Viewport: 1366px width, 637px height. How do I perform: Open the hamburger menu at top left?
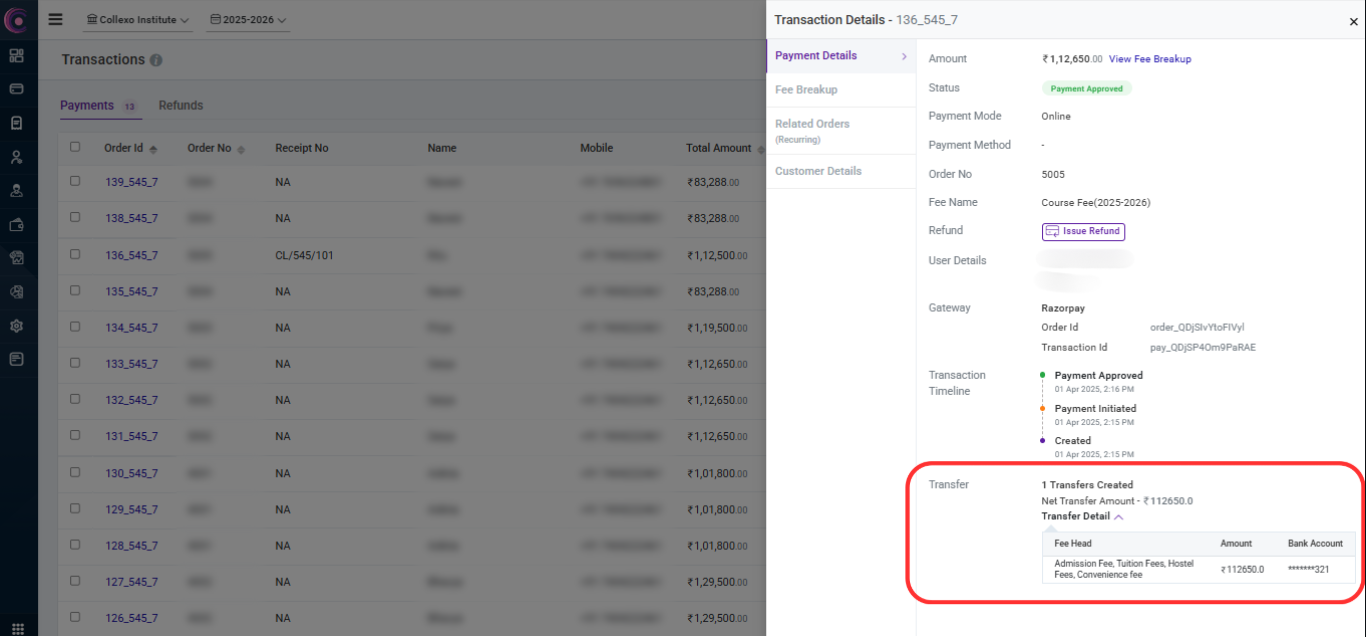coord(55,19)
